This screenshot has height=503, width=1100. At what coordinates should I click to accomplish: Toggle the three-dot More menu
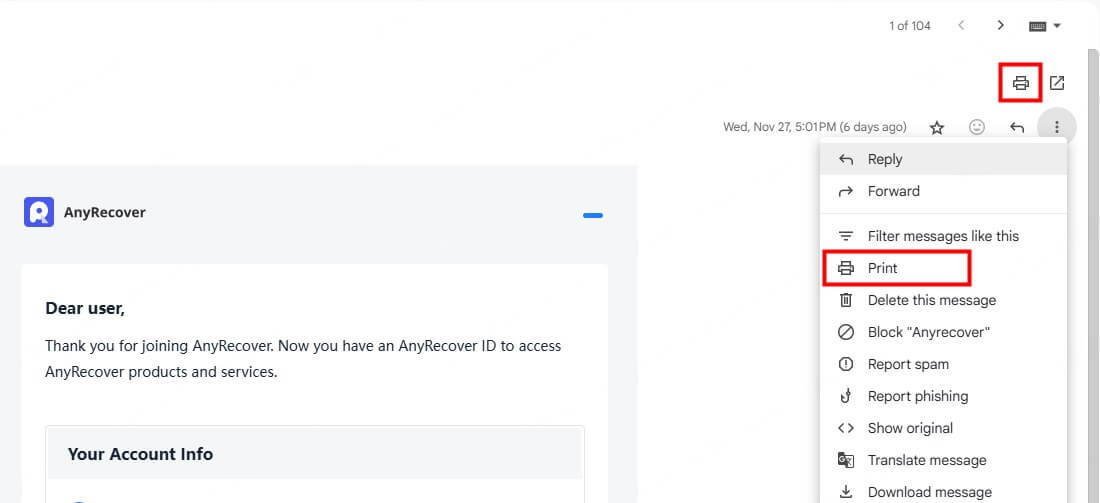pos(1056,127)
